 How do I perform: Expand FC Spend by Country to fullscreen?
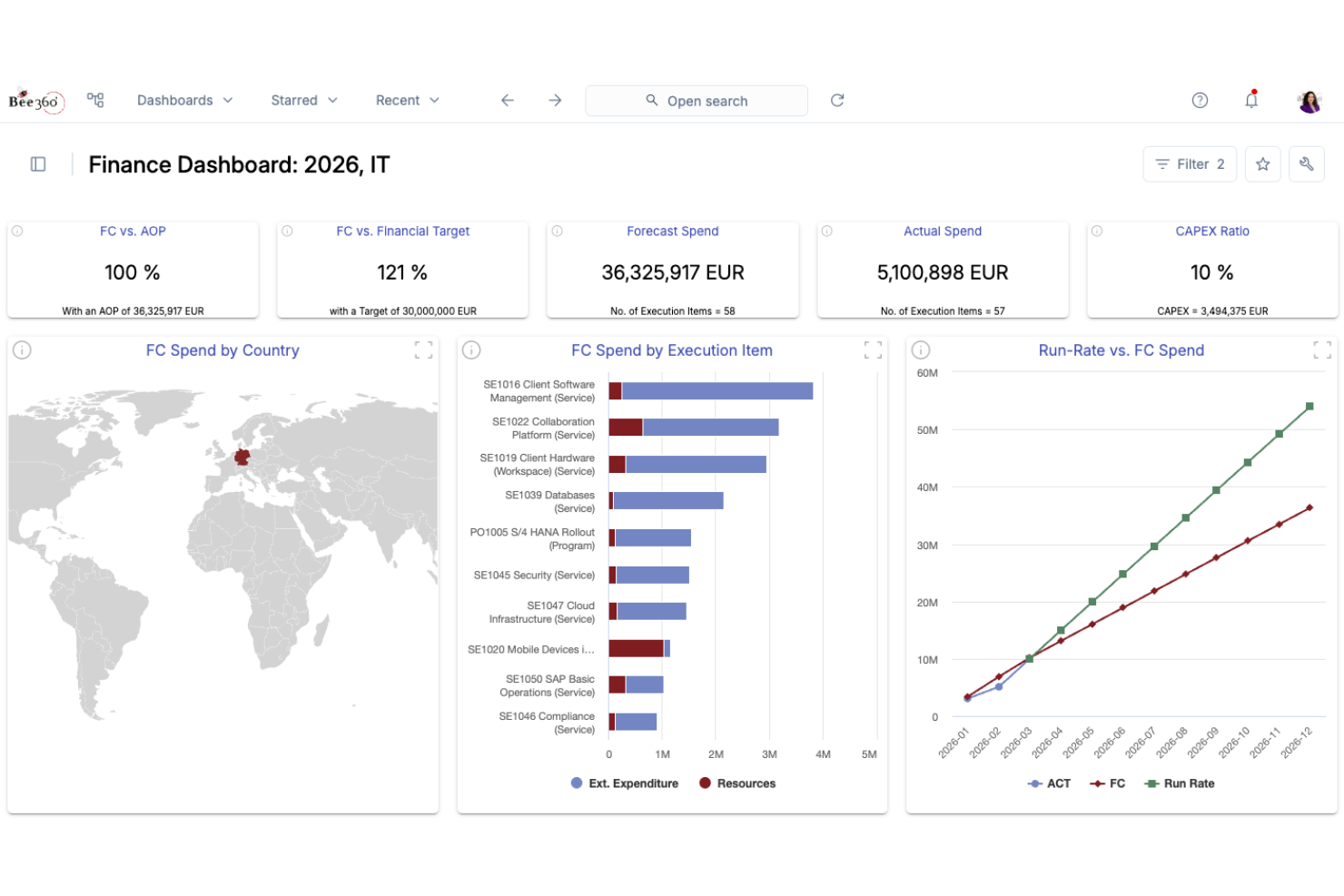click(423, 350)
